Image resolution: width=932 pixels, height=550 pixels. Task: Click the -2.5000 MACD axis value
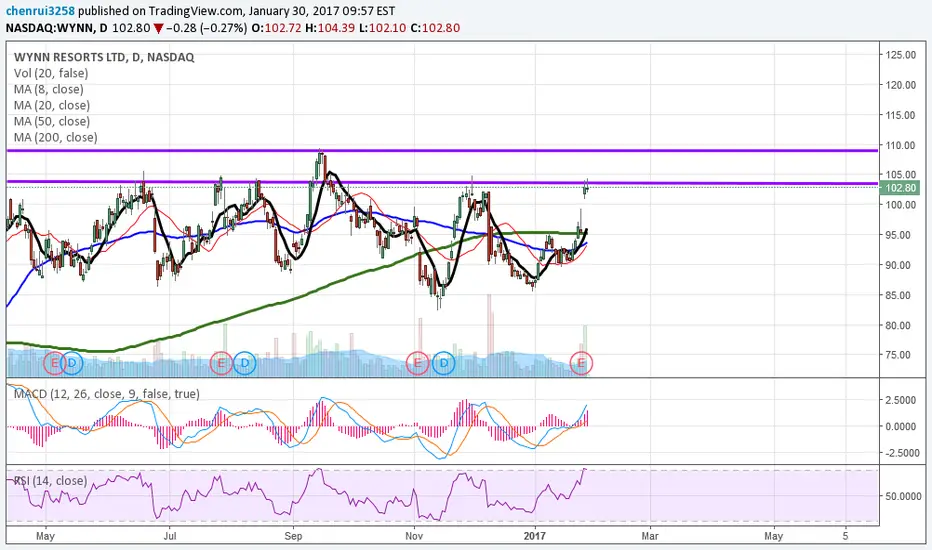(x=900, y=452)
